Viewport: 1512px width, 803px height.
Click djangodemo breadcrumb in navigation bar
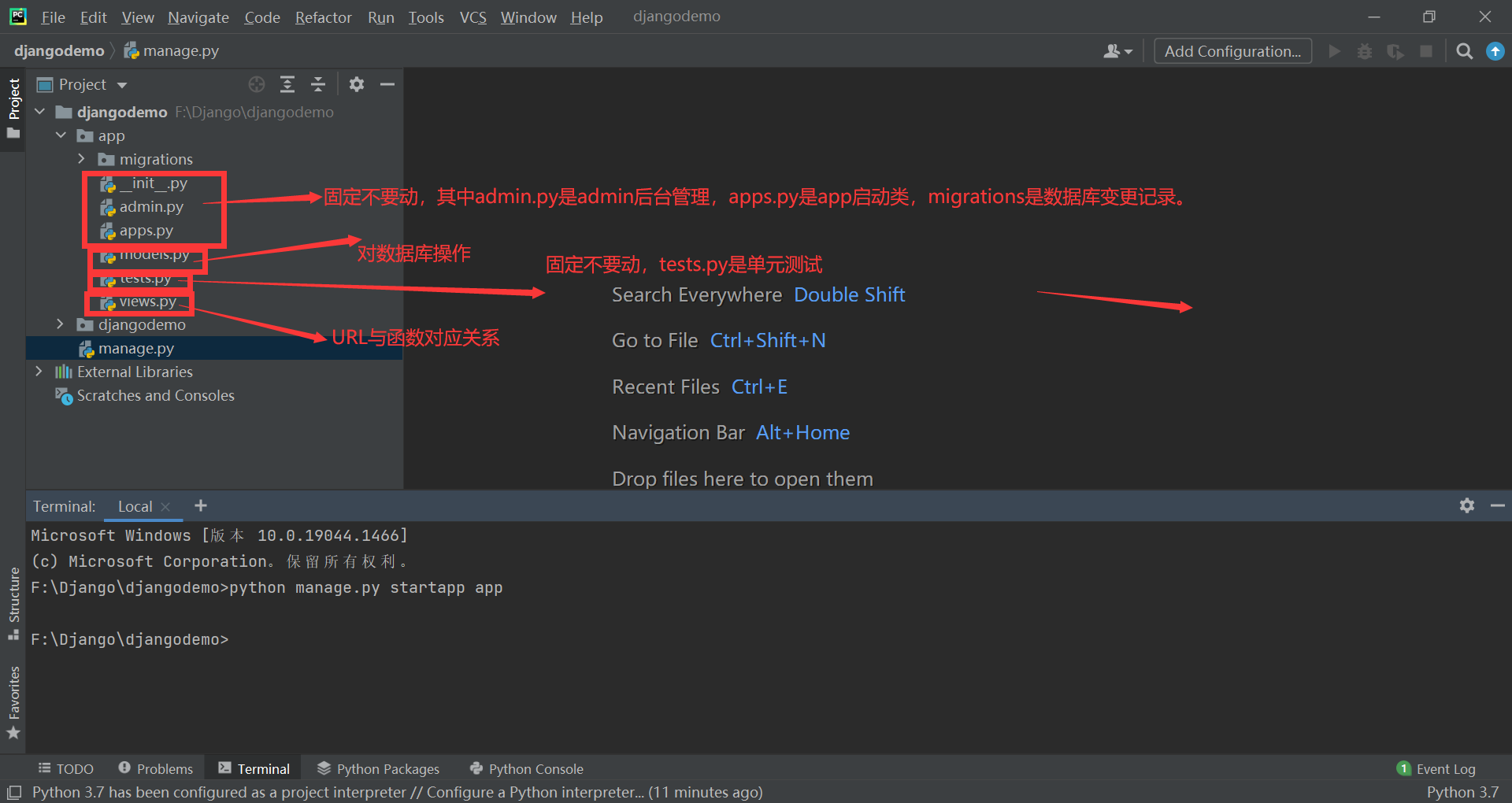59,51
